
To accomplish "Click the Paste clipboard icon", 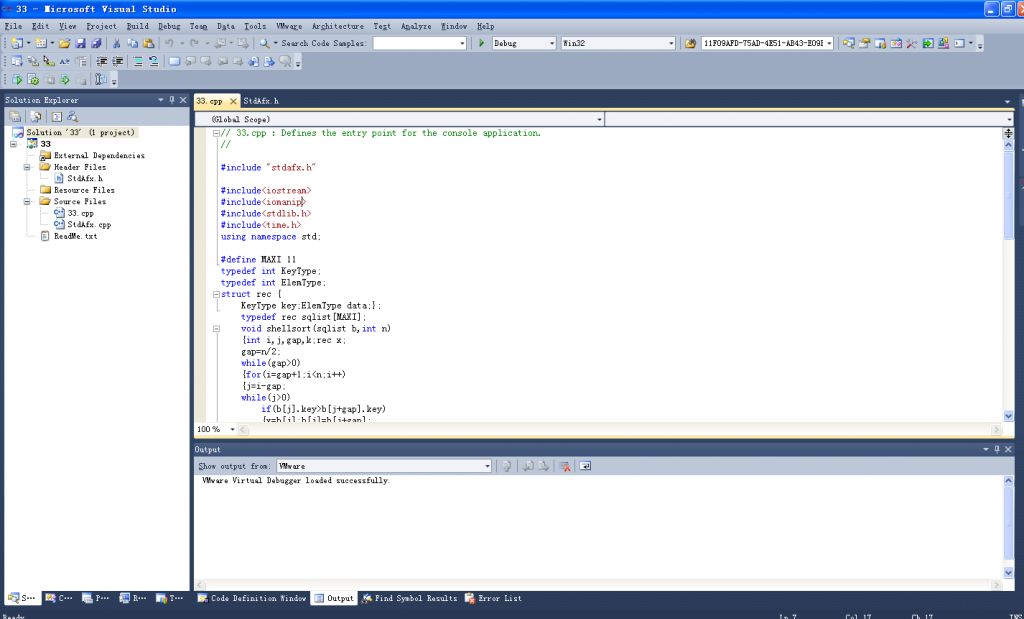I will [149, 43].
